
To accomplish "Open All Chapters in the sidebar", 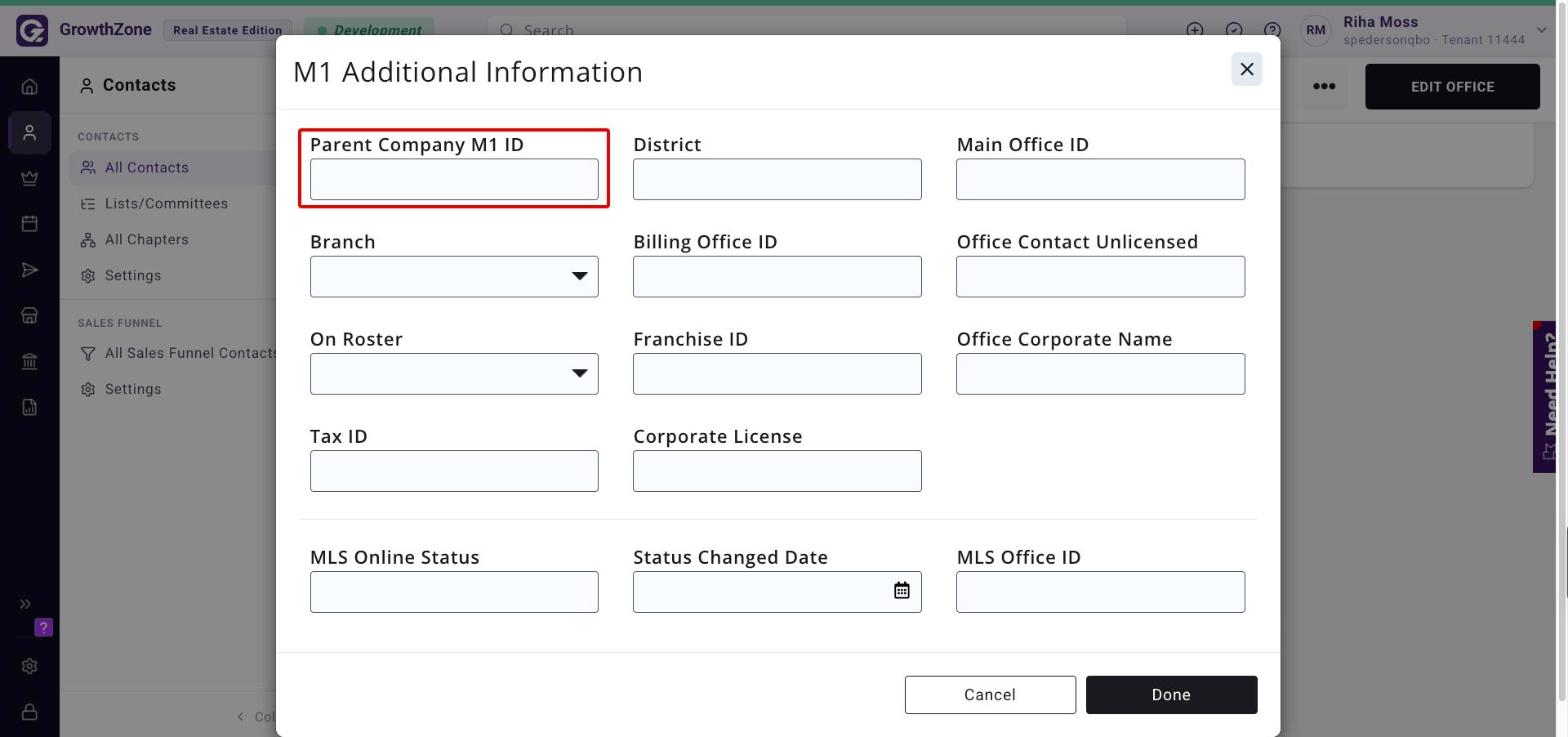I will pos(146,240).
